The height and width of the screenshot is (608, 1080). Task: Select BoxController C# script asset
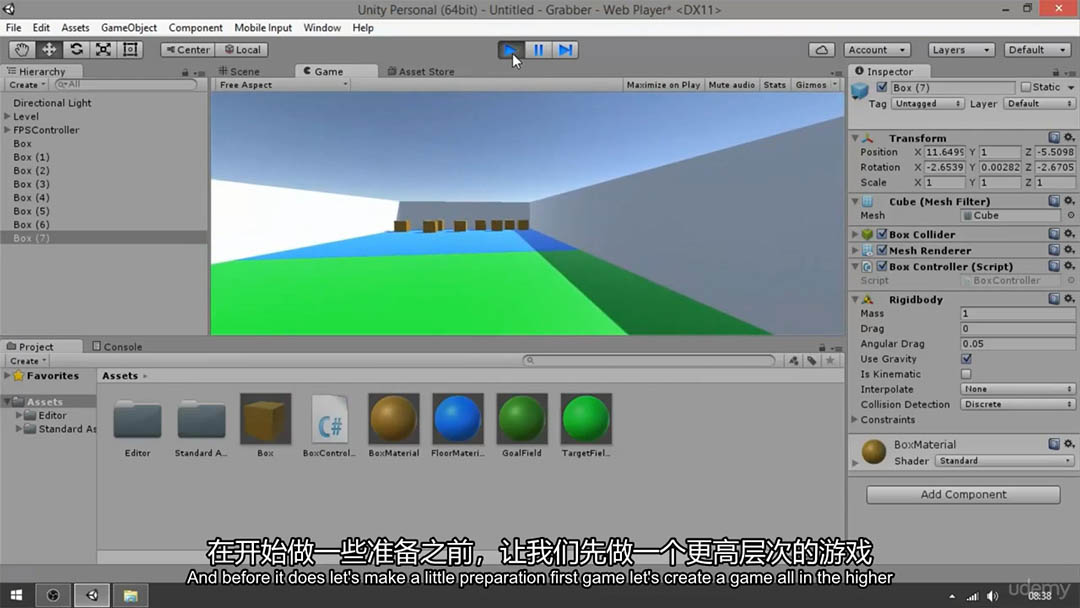click(329, 426)
